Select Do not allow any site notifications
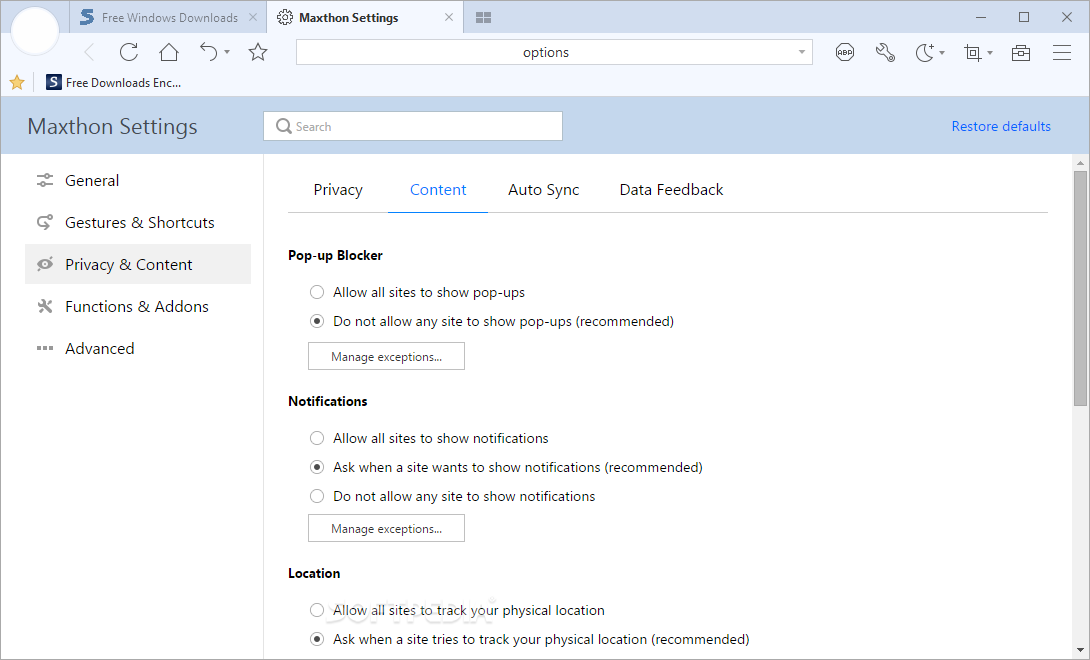The height and width of the screenshot is (660, 1090). click(317, 496)
